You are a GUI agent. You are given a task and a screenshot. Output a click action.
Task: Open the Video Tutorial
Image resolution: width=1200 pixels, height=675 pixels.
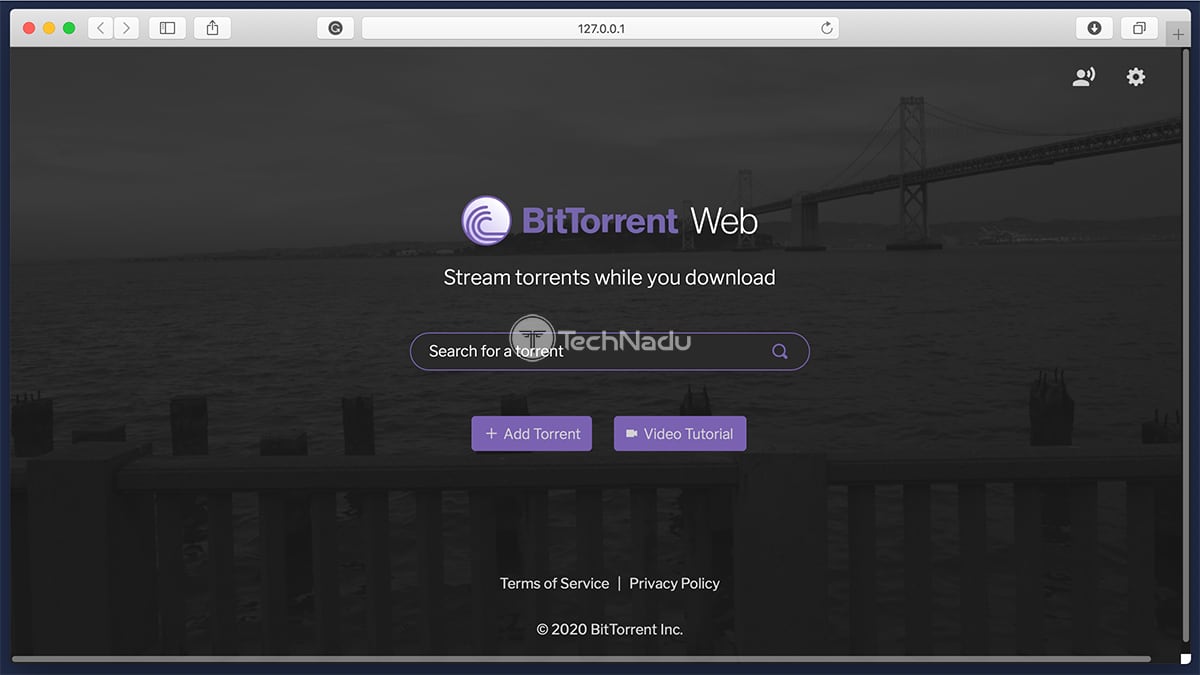680,434
